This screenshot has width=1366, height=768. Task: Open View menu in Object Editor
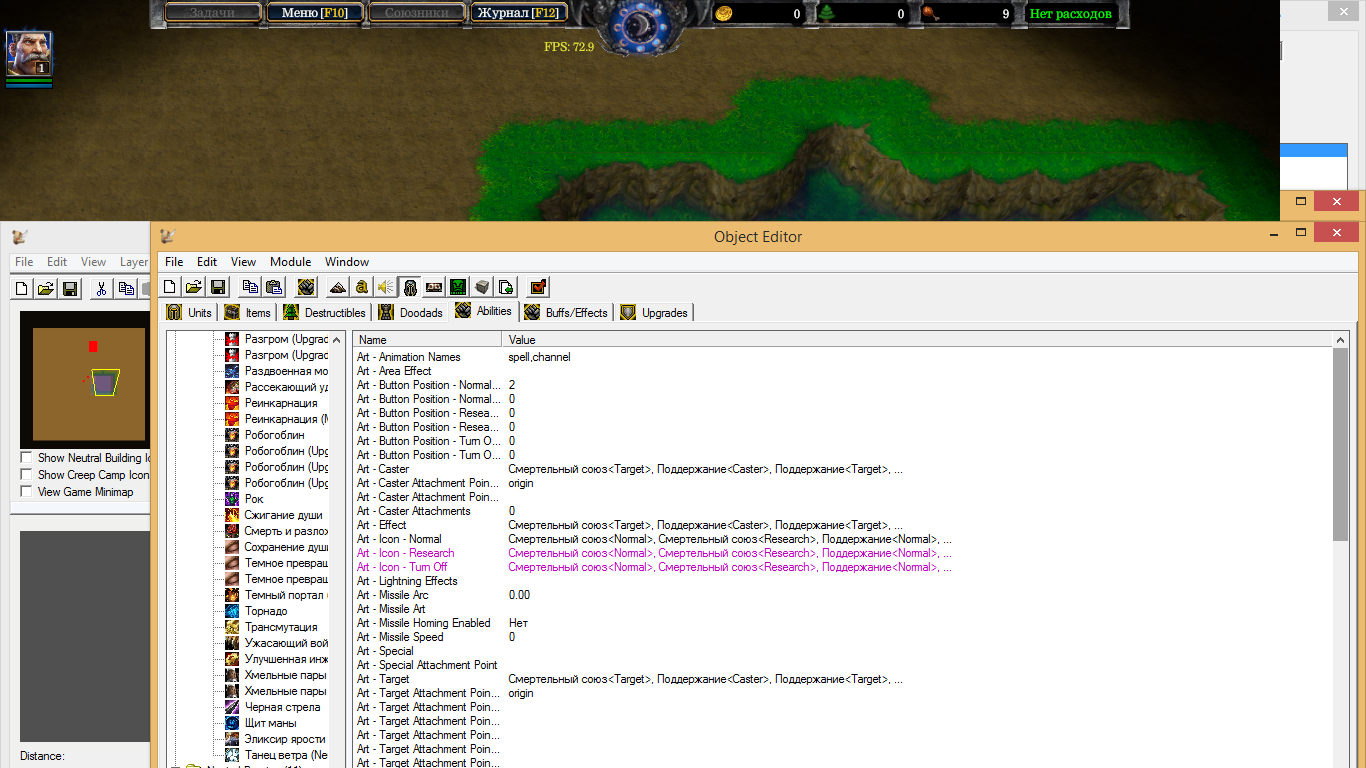click(244, 262)
